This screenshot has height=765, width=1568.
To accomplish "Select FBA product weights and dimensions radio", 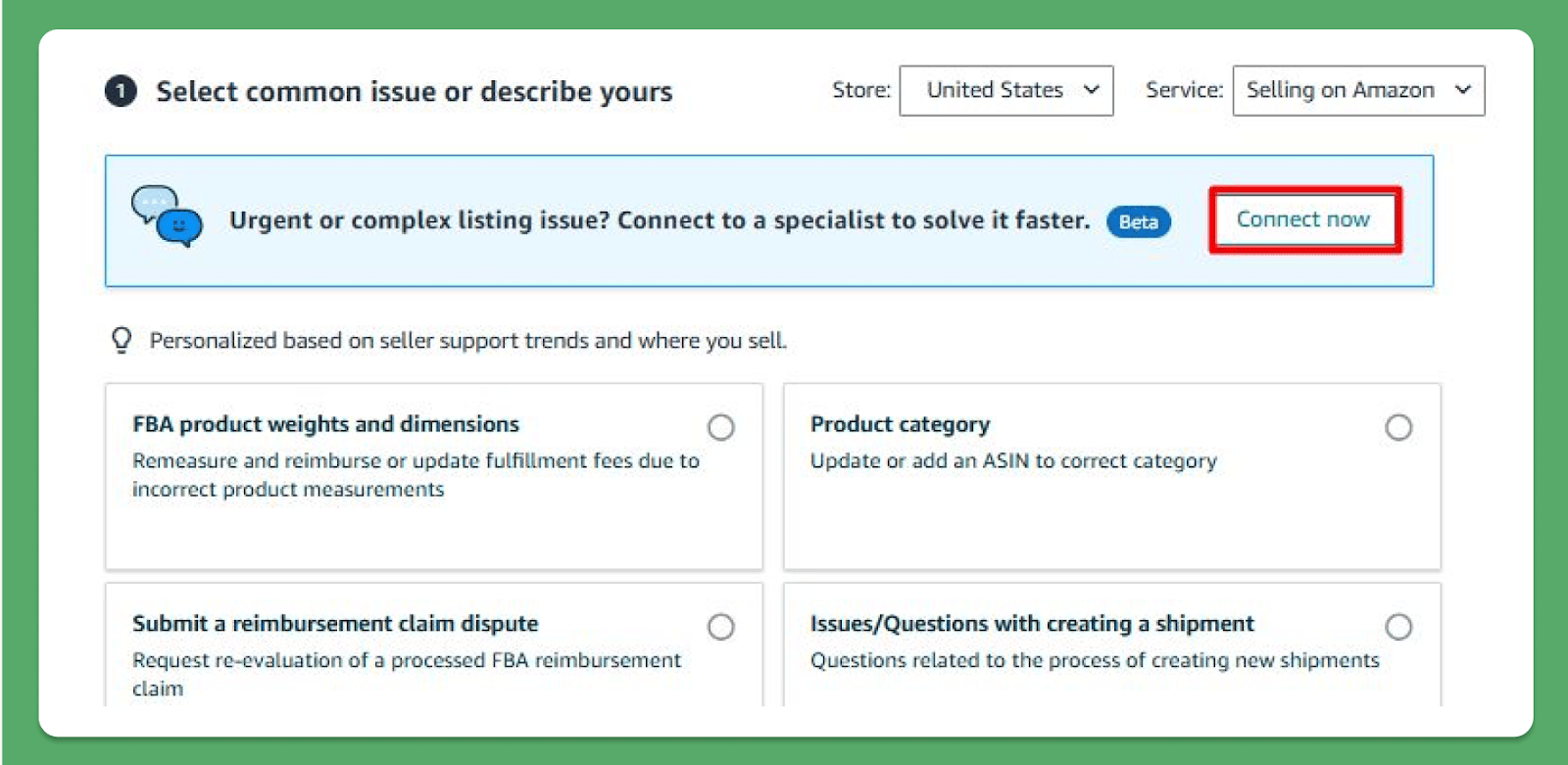I will [x=720, y=427].
